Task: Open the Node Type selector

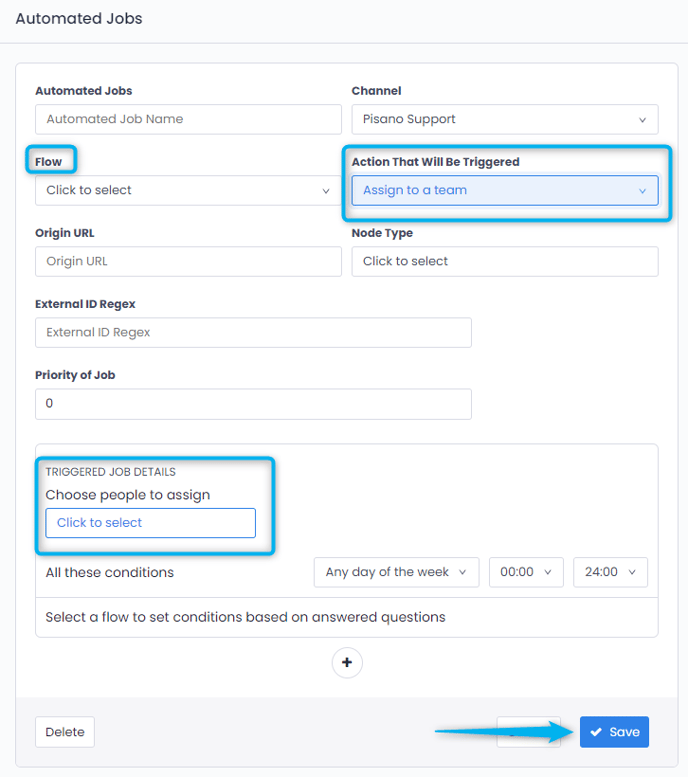Action: click(x=504, y=261)
